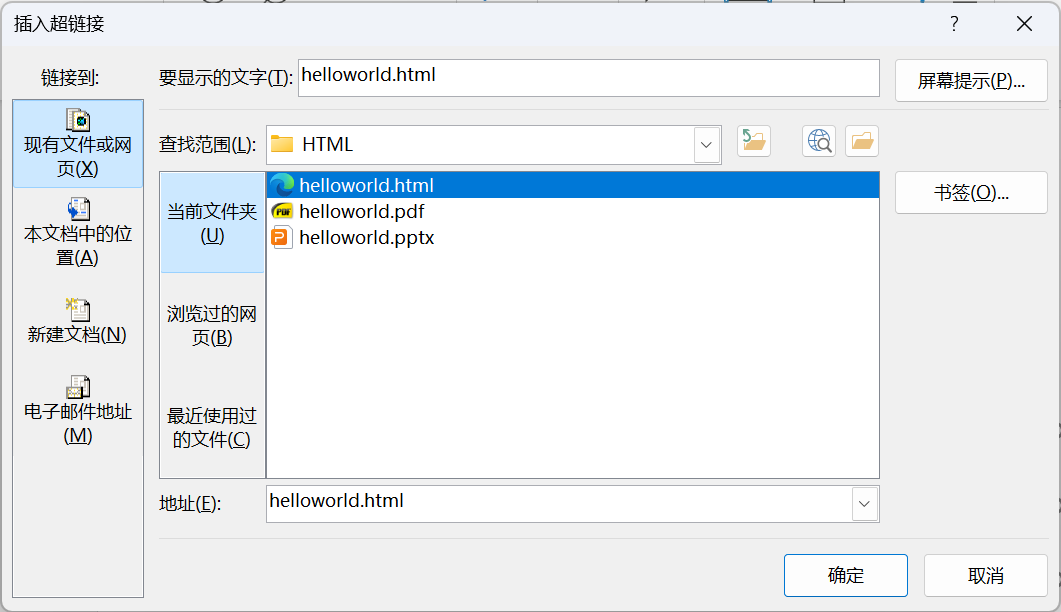Viewport: 1061px width, 612px height.
Task: Select Create New Document (新建文档) option
Action: tap(78, 322)
